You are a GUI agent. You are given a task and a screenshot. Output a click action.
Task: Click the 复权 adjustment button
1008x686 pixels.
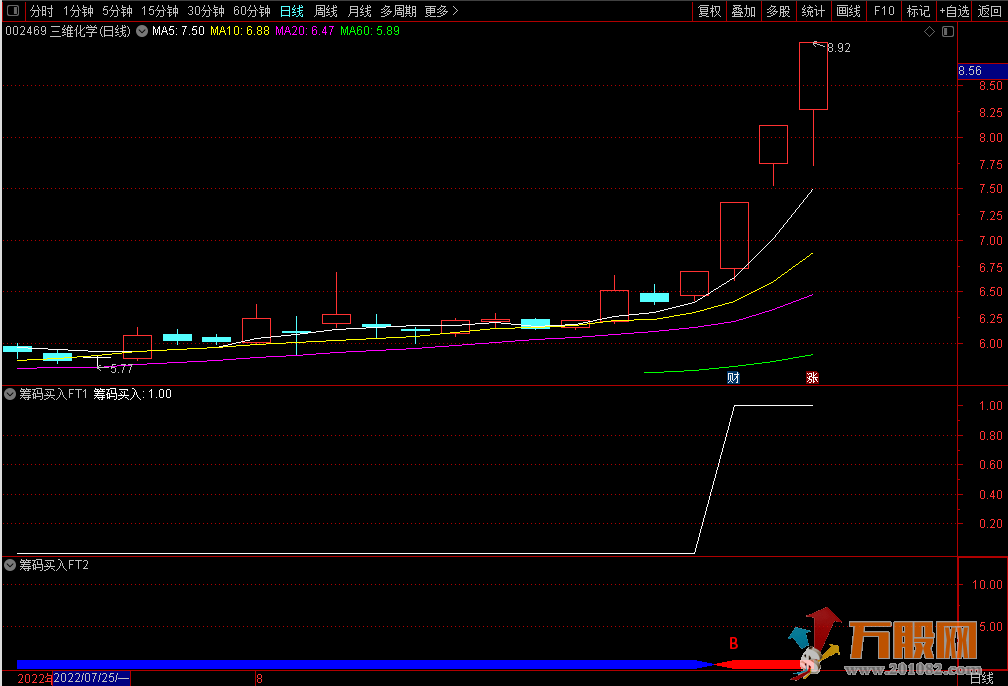pos(709,12)
